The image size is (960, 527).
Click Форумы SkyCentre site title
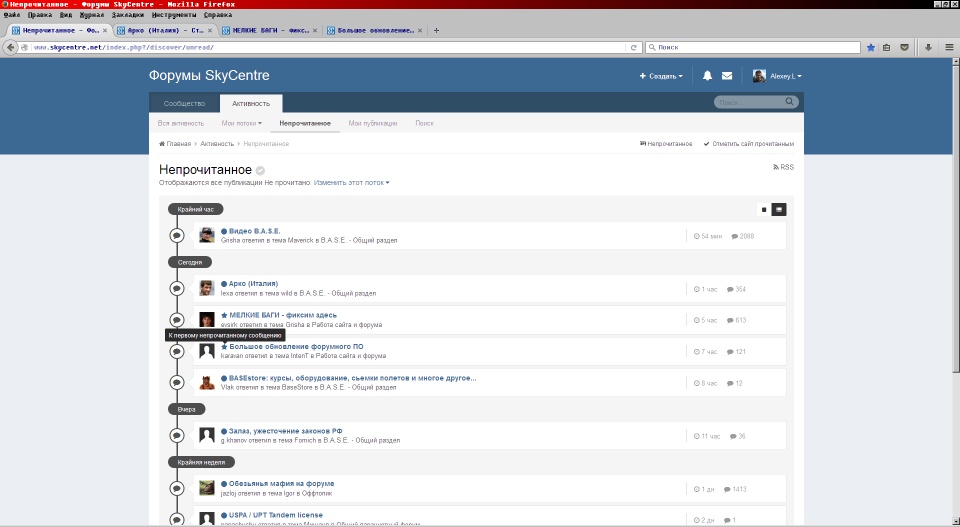pyautogui.click(x=209, y=75)
